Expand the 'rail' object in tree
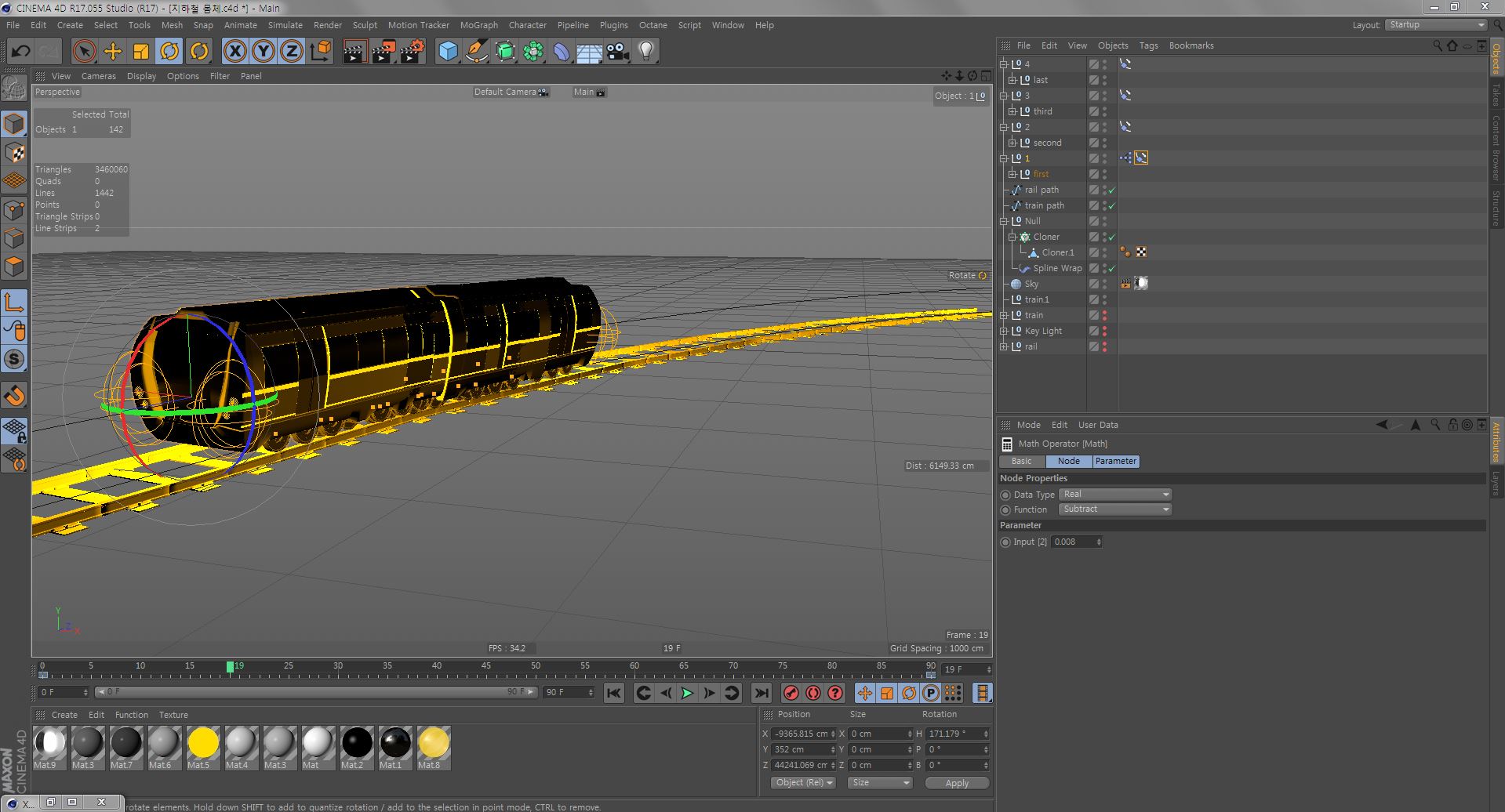Screen dimensions: 1505x812 pyautogui.click(x=1004, y=346)
